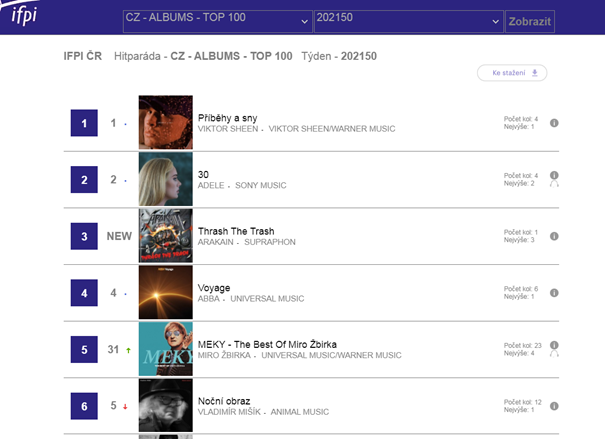Click rank badge number 1
Viewport: 605px width, 439px height.
pyautogui.click(x=84, y=123)
